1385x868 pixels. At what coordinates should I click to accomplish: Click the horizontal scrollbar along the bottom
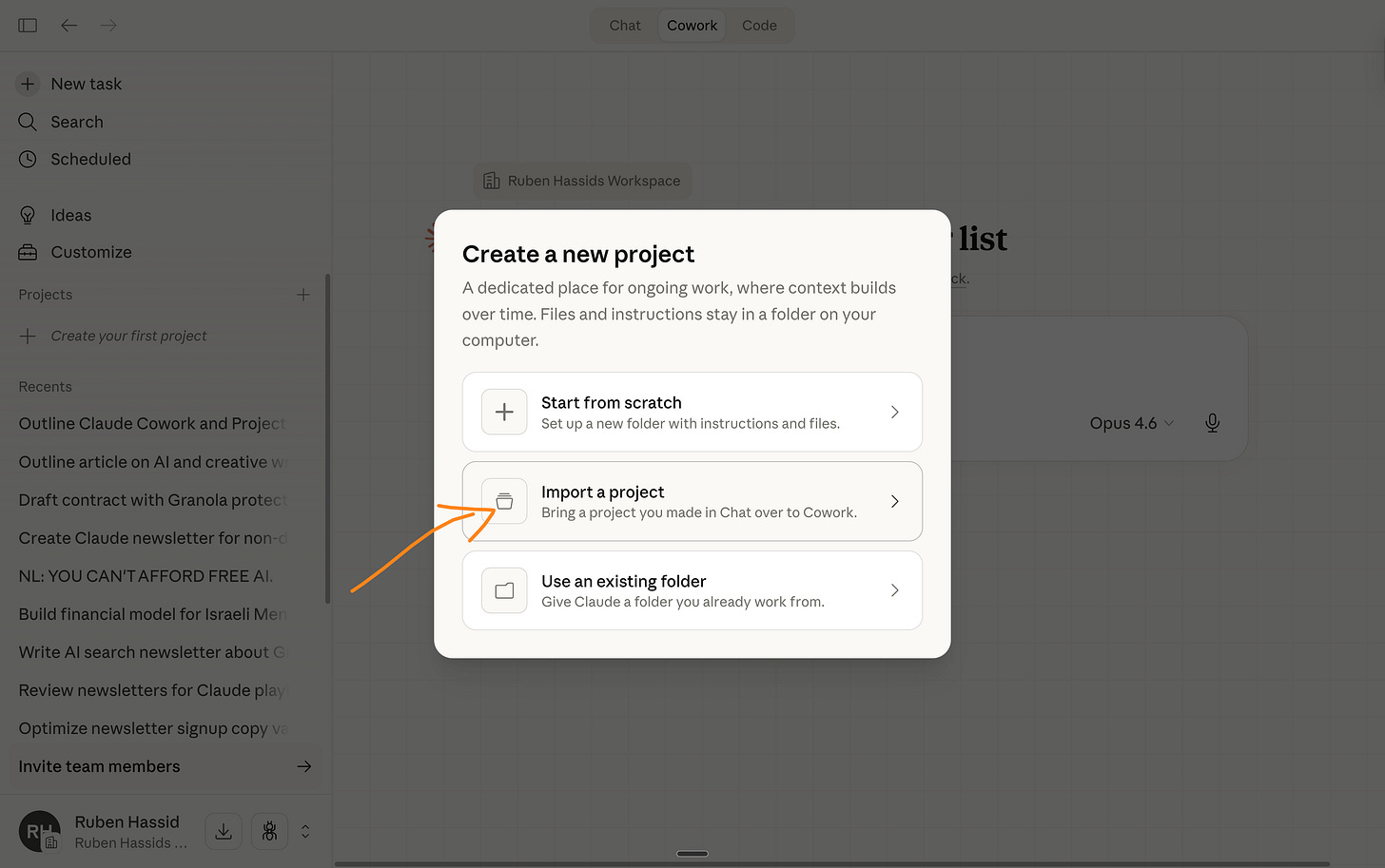(x=832, y=864)
